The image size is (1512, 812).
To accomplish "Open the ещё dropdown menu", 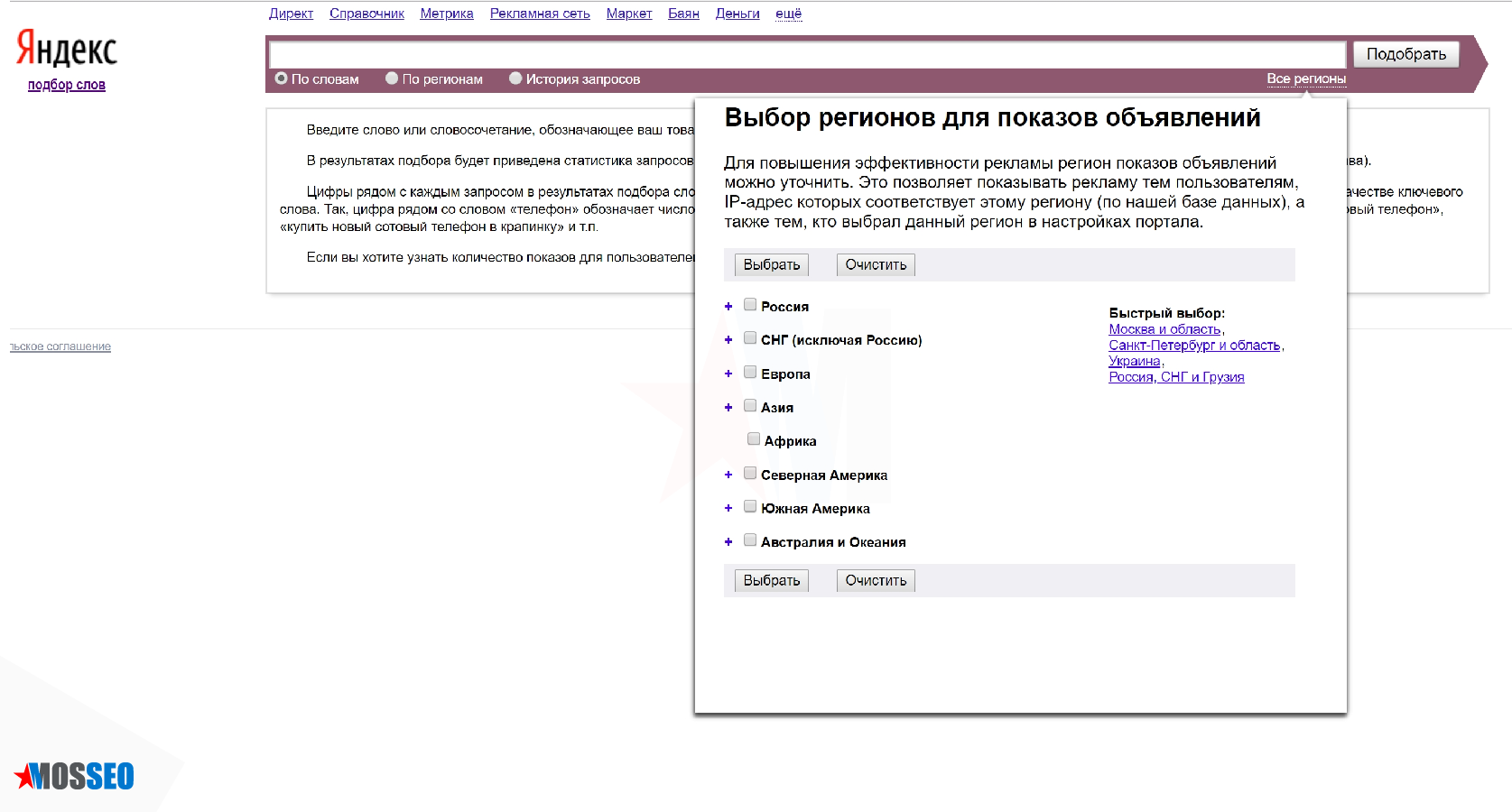I will click(x=788, y=14).
